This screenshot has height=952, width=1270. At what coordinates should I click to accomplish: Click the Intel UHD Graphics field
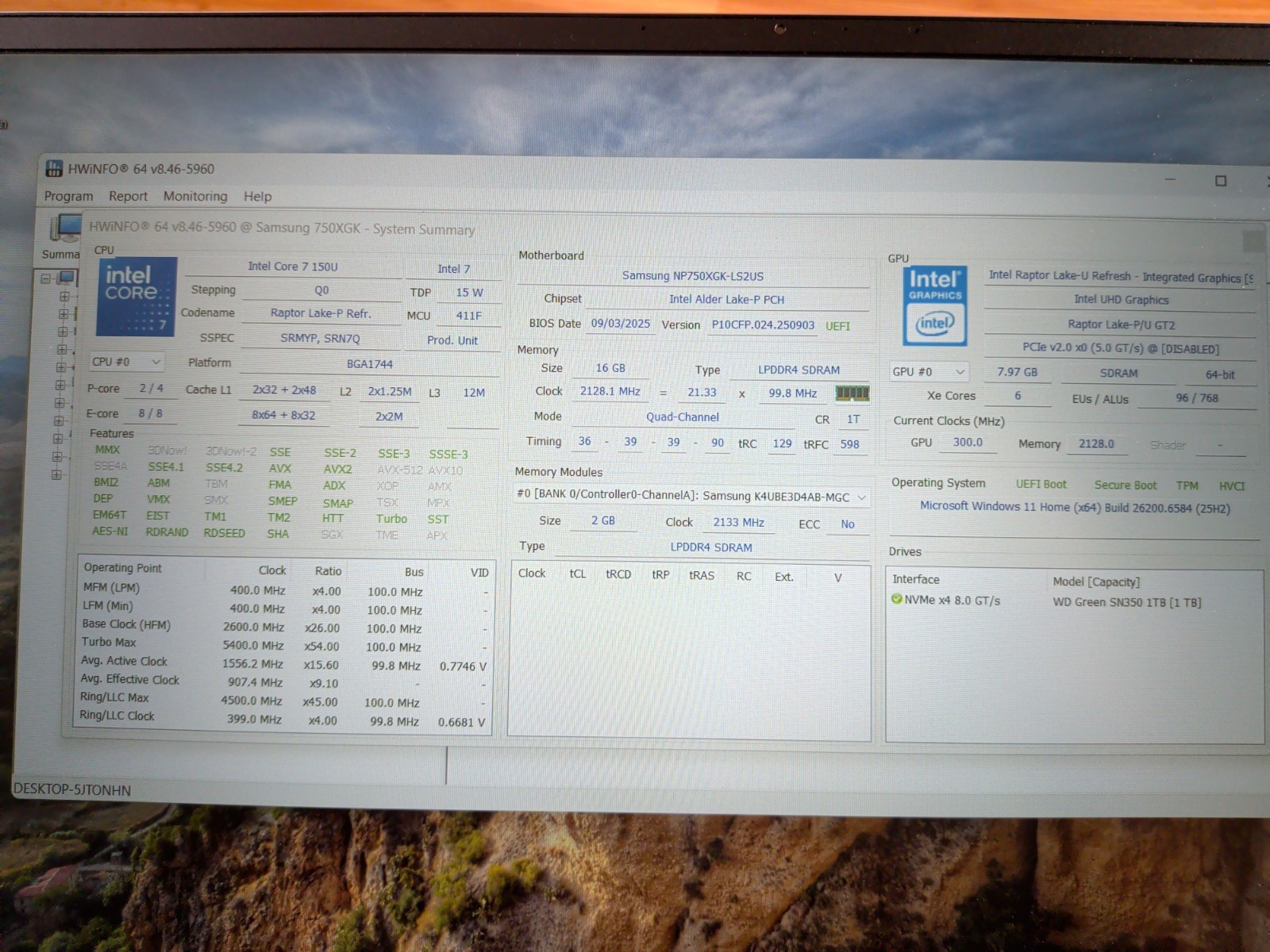coord(1121,300)
